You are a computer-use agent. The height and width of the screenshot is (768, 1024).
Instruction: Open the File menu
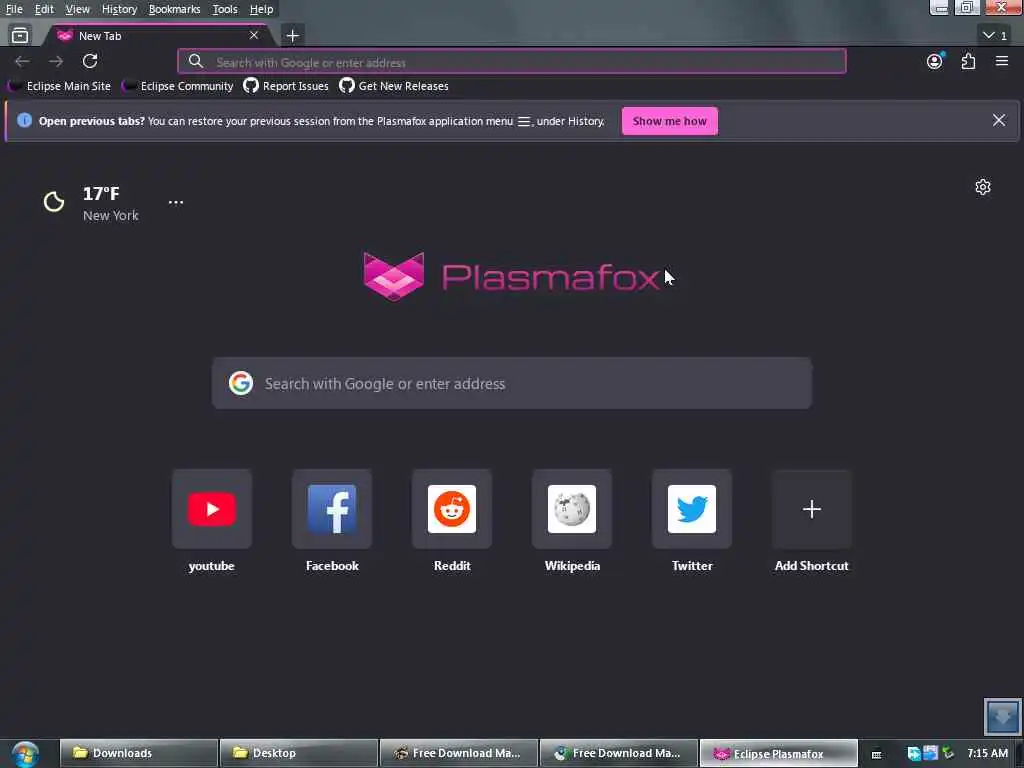(x=14, y=9)
